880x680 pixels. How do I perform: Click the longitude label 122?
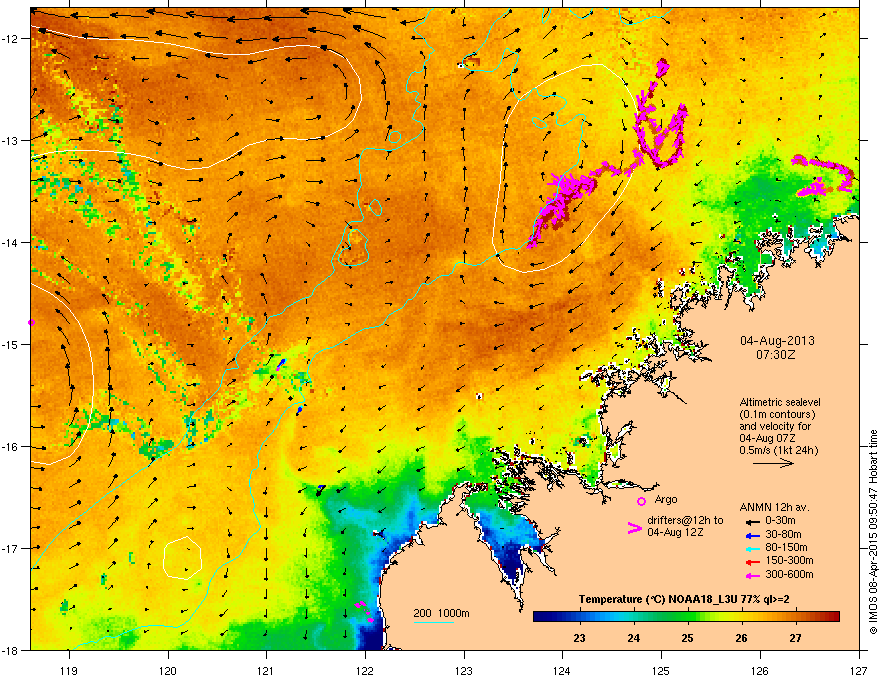[365, 671]
